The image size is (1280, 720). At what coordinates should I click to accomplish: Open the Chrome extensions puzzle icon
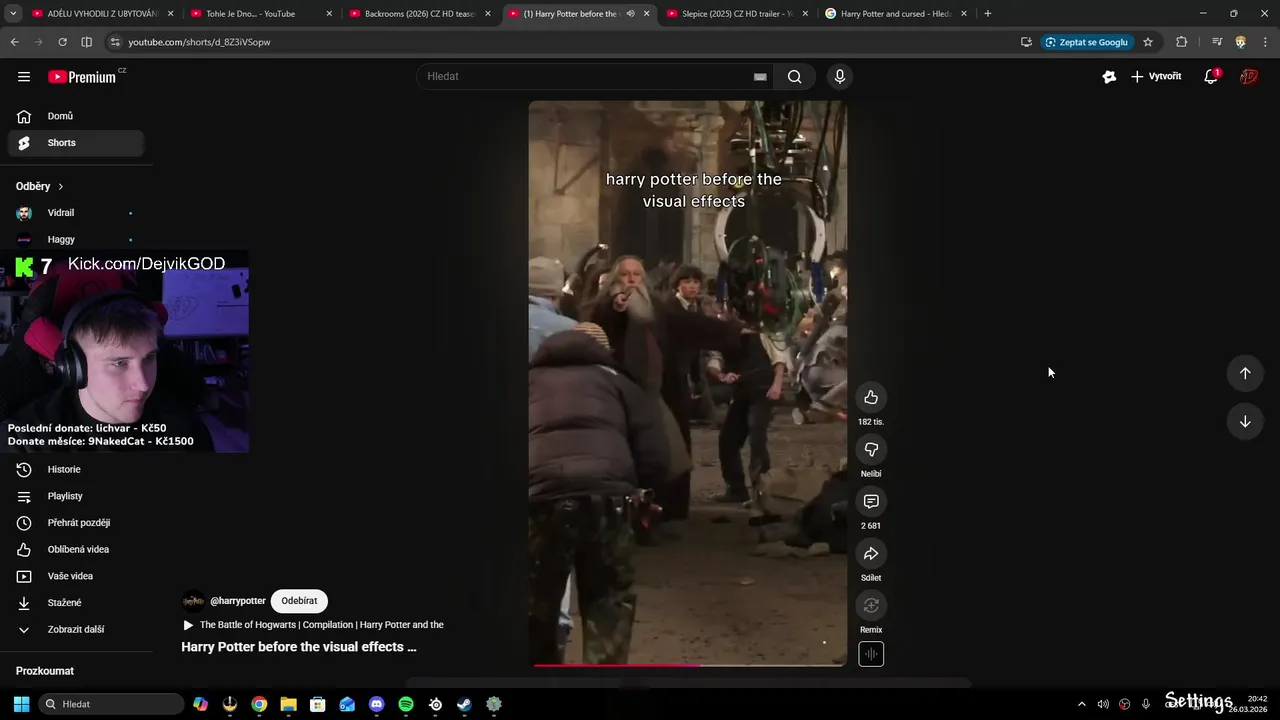click(1182, 42)
